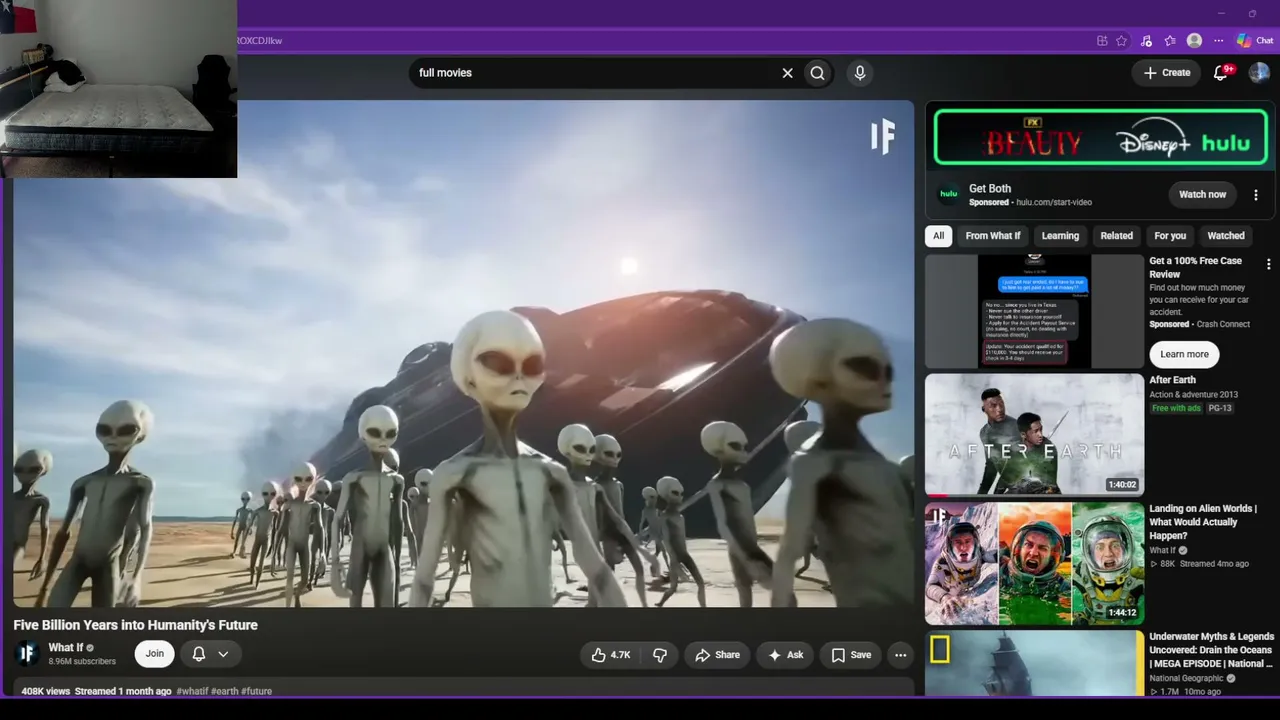Select the 'Watched' filter chip
This screenshot has width=1280, height=720.
pyautogui.click(x=1226, y=236)
